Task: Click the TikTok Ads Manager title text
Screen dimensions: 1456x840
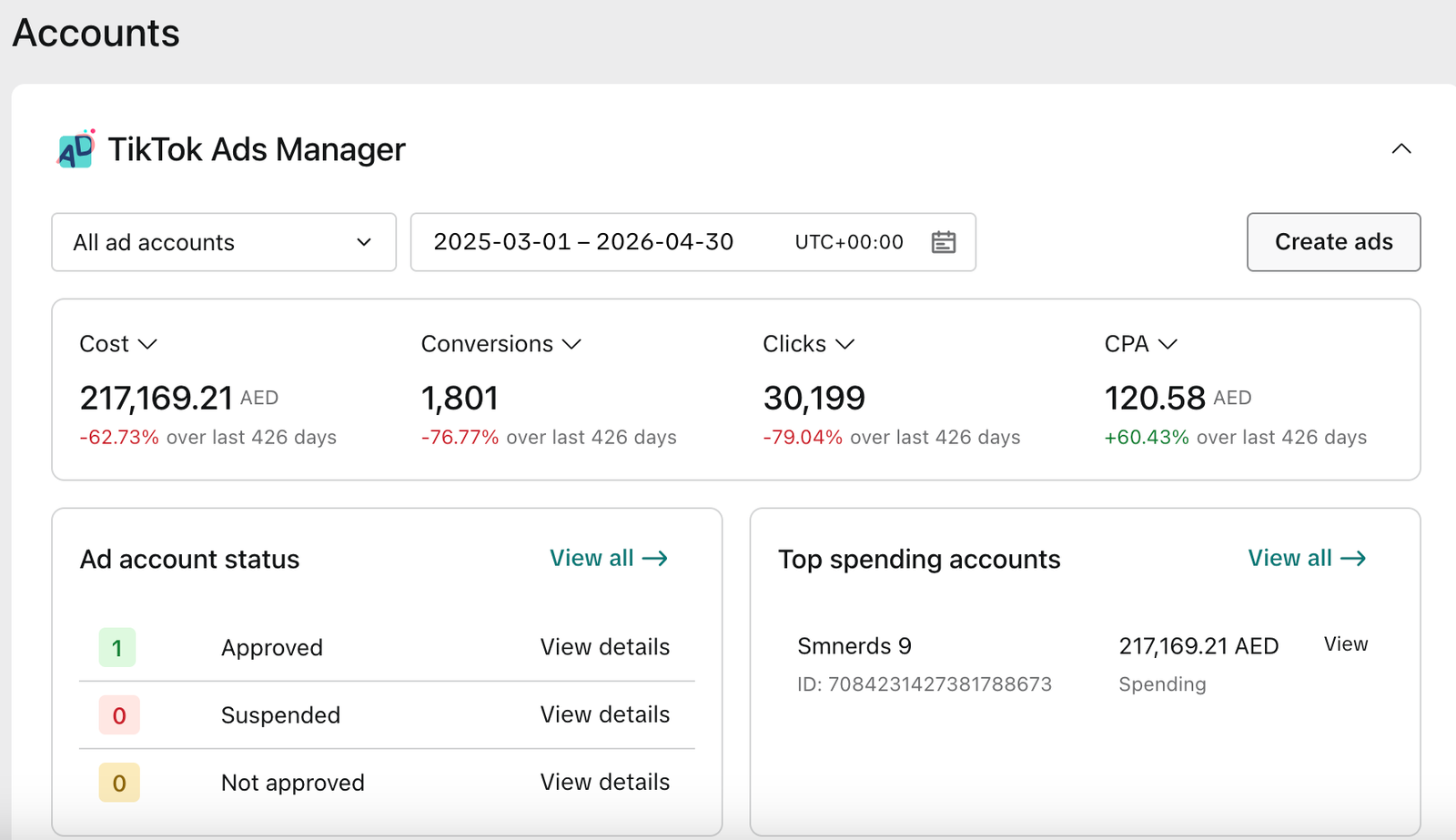Action: pyautogui.click(x=257, y=149)
